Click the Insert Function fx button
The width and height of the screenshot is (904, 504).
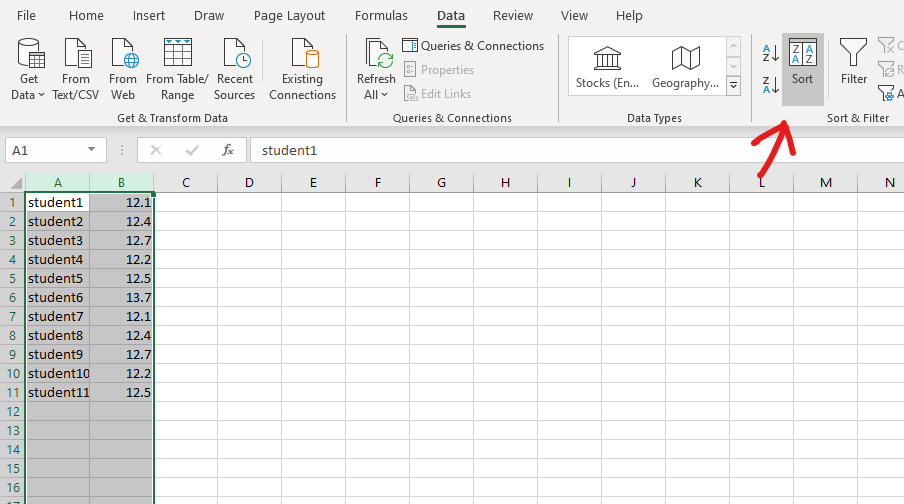[x=228, y=150]
